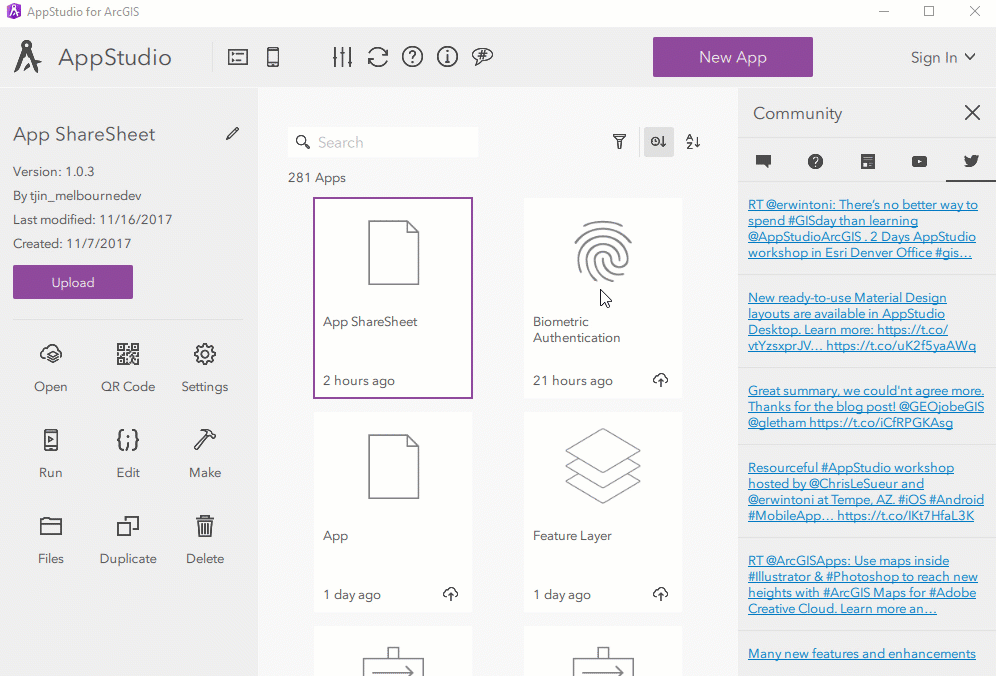Open preferences sliders icon in toolbar

coord(342,57)
